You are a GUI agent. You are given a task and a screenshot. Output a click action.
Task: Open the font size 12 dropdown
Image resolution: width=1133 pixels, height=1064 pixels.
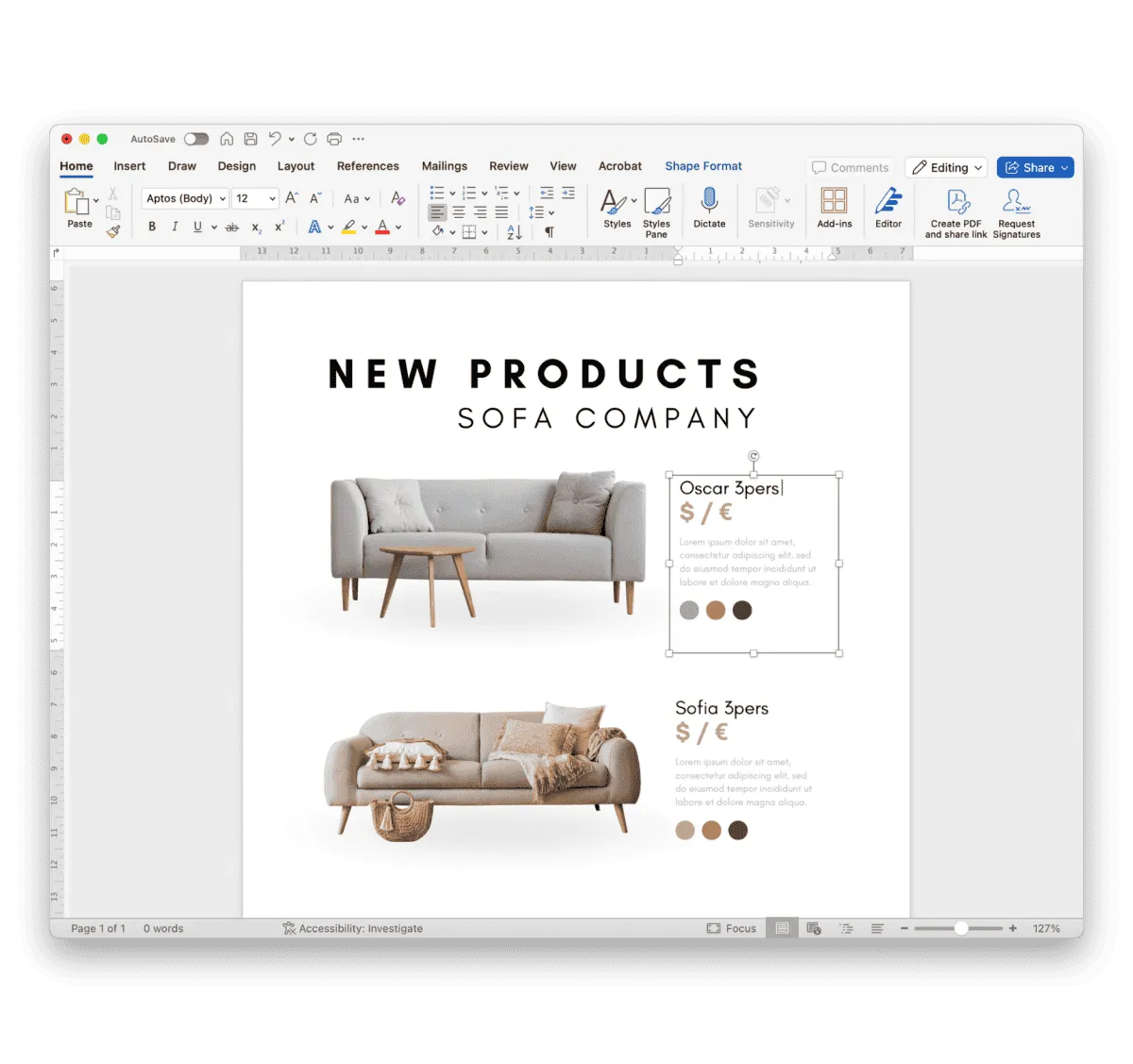[x=256, y=198]
